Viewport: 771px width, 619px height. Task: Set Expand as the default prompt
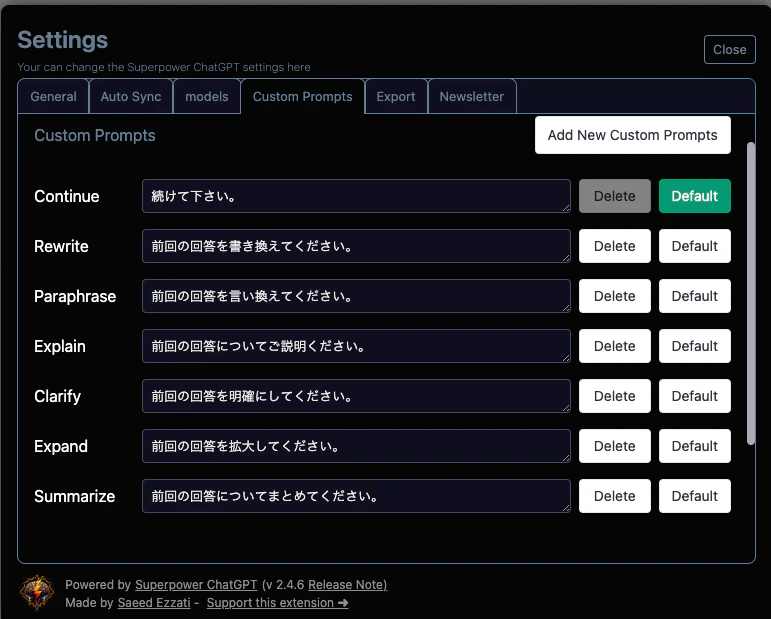point(695,446)
